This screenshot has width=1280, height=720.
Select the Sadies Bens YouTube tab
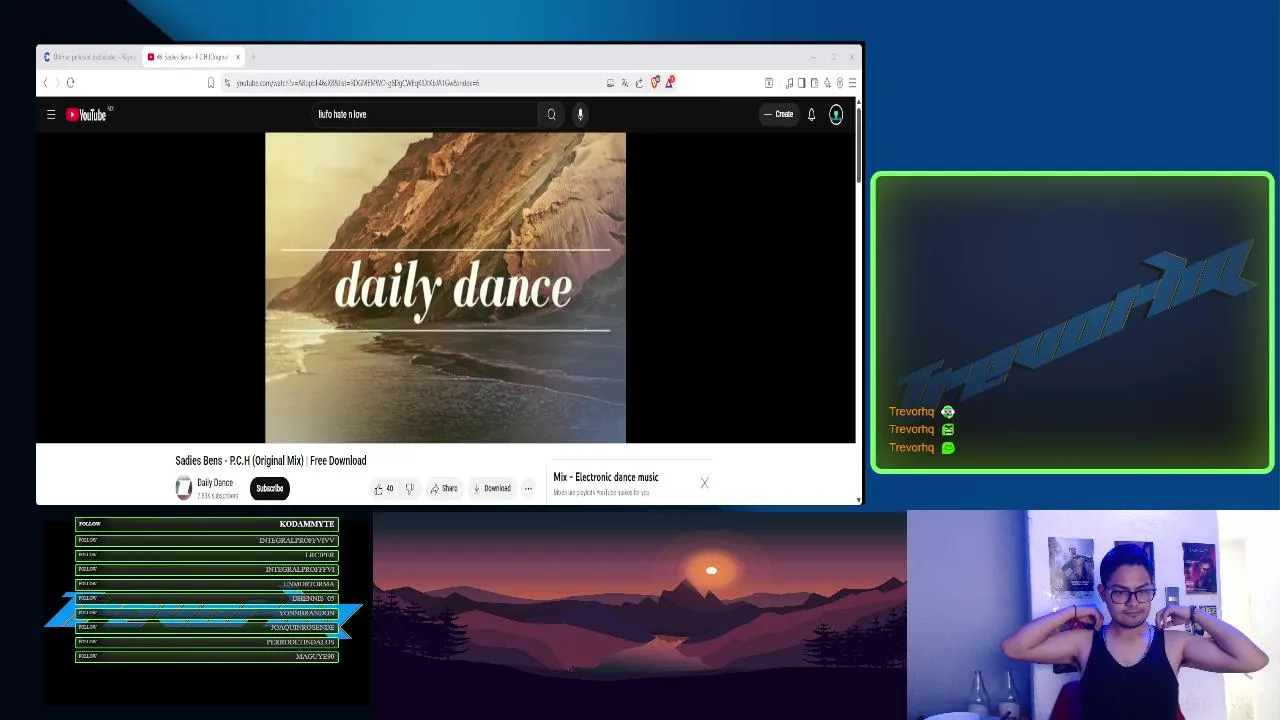tap(190, 57)
